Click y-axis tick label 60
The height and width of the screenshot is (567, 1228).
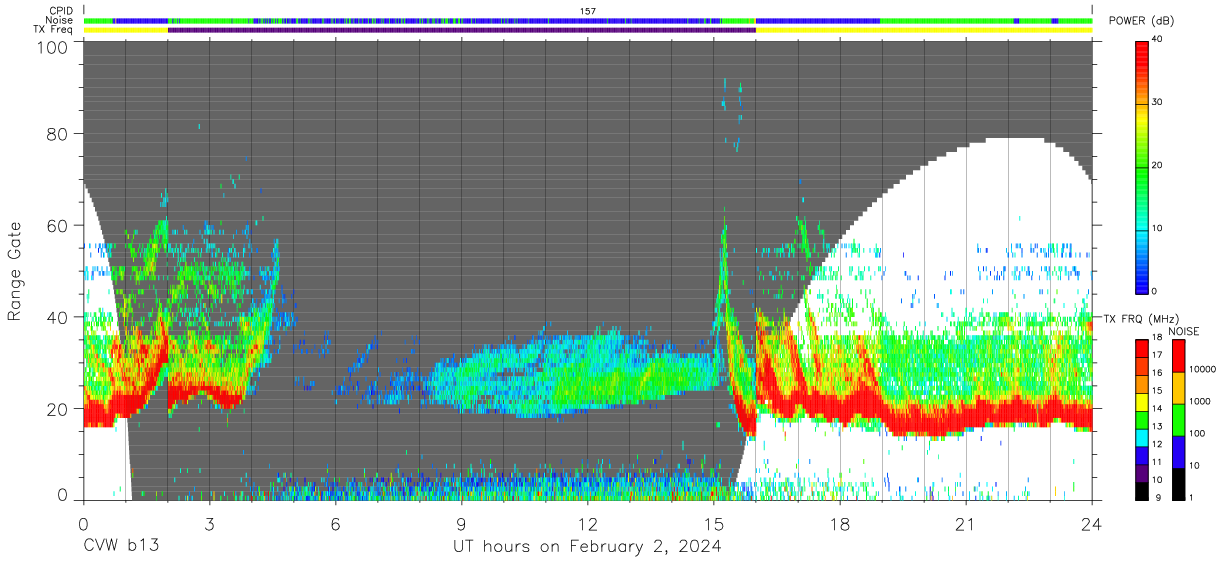pyautogui.click(x=58, y=225)
